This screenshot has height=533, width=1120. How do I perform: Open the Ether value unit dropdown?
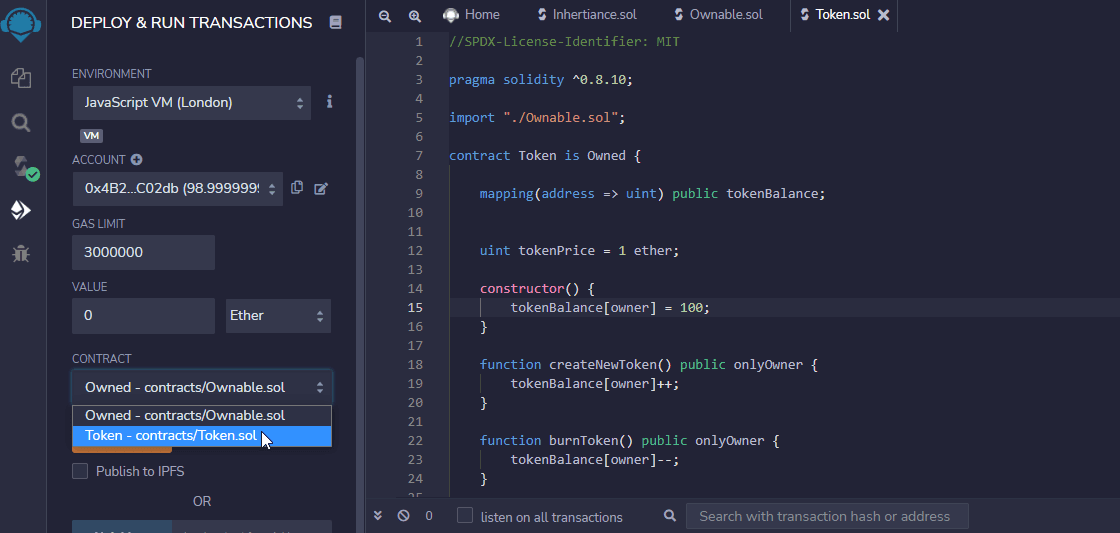pyautogui.click(x=279, y=316)
